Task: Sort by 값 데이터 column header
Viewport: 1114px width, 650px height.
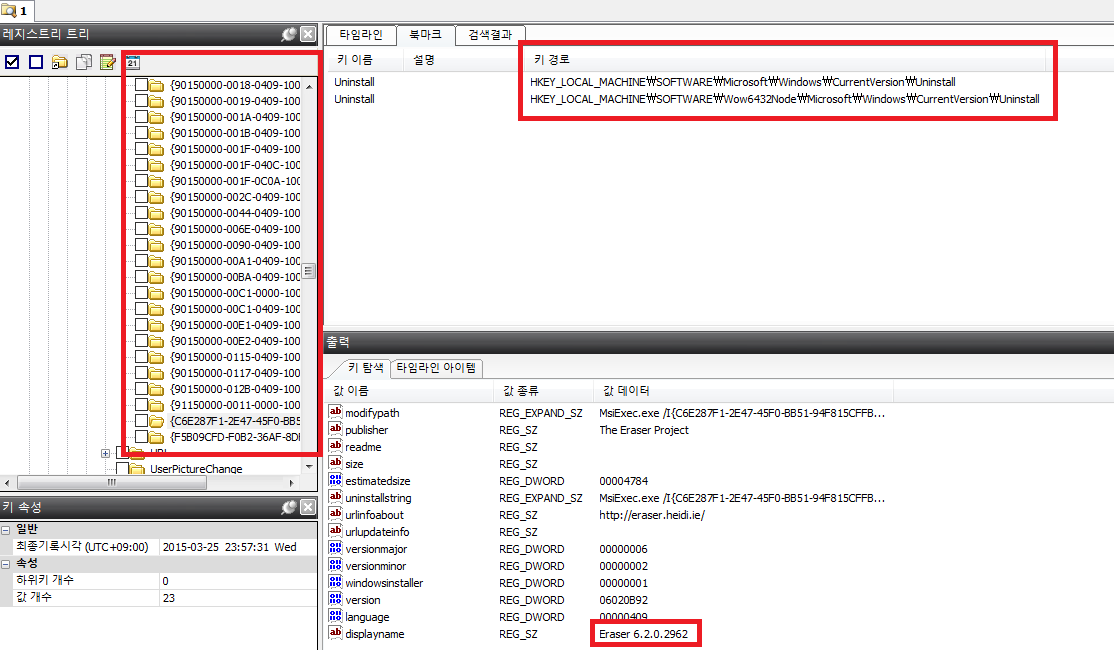Action: [x=744, y=391]
